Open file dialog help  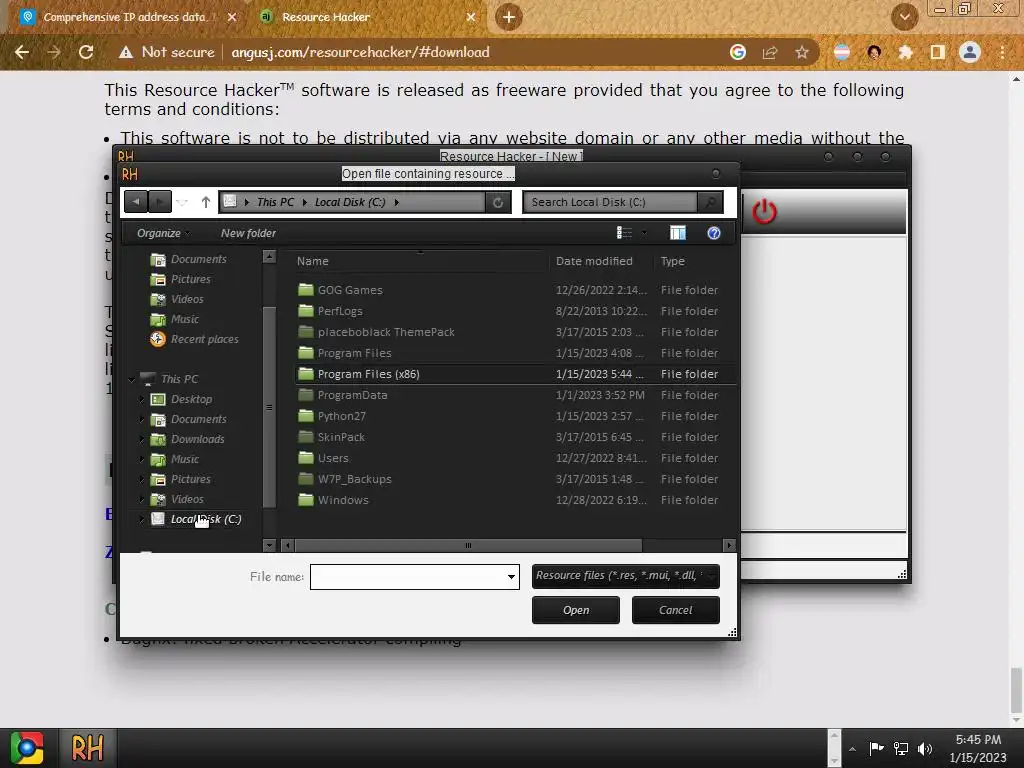coord(714,233)
